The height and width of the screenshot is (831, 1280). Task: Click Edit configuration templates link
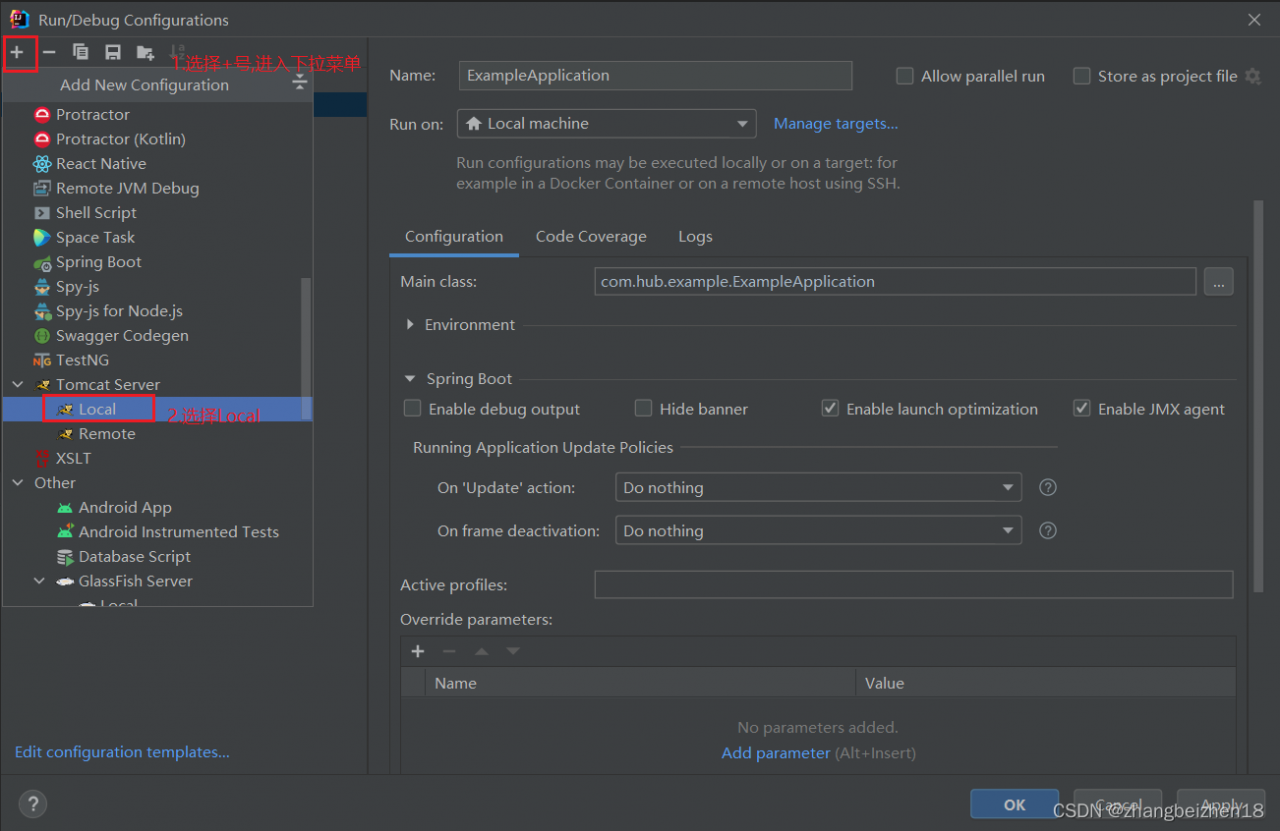point(122,752)
